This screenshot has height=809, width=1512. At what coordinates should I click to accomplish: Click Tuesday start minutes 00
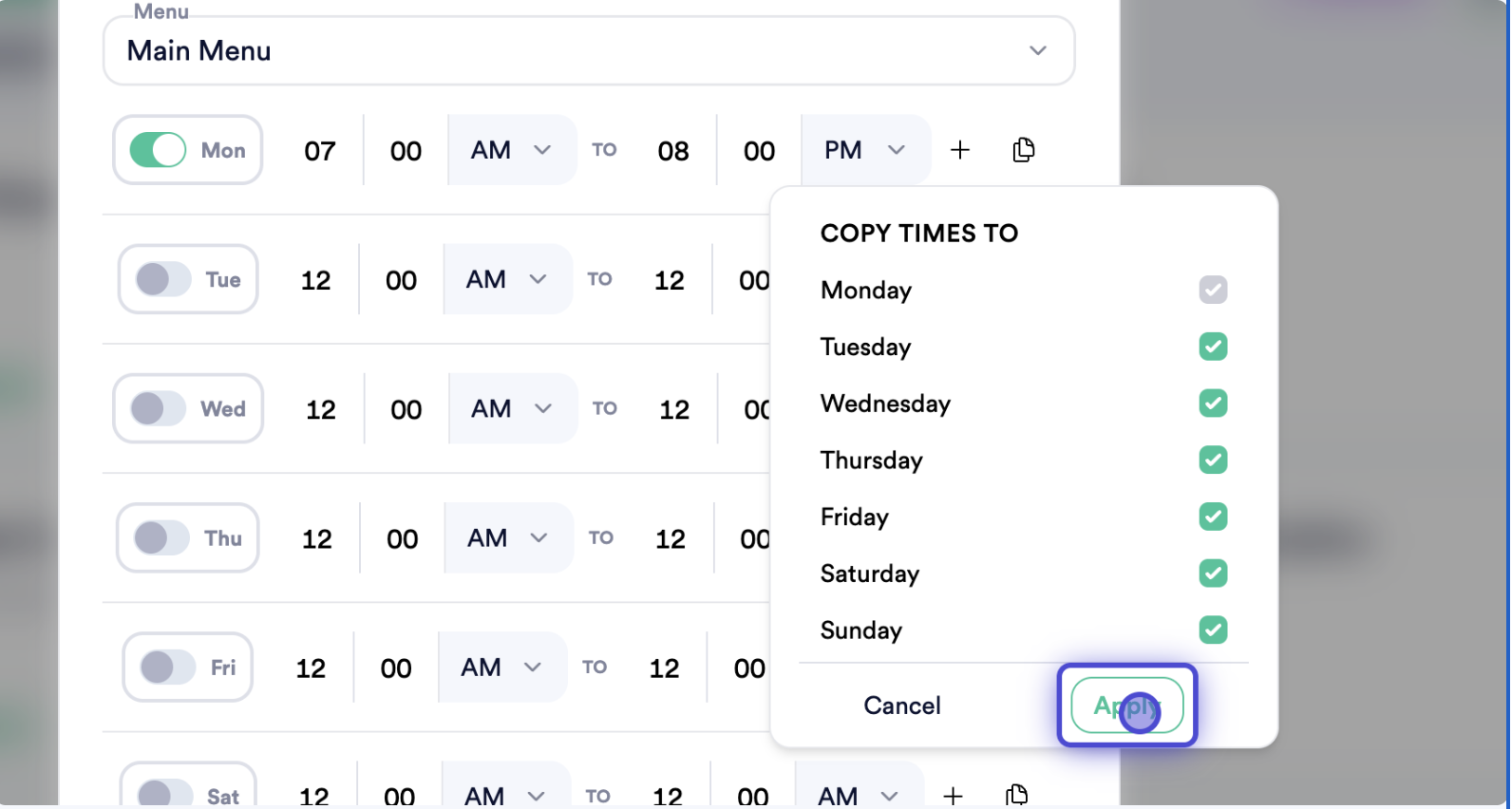[401, 280]
